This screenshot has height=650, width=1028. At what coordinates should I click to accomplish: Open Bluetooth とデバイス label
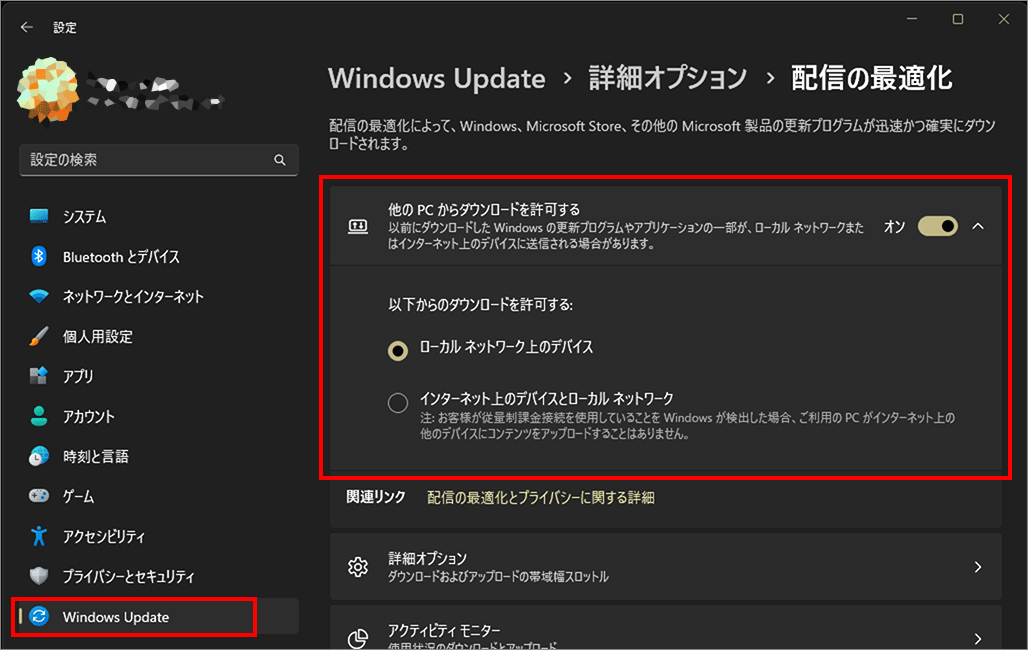tap(121, 257)
